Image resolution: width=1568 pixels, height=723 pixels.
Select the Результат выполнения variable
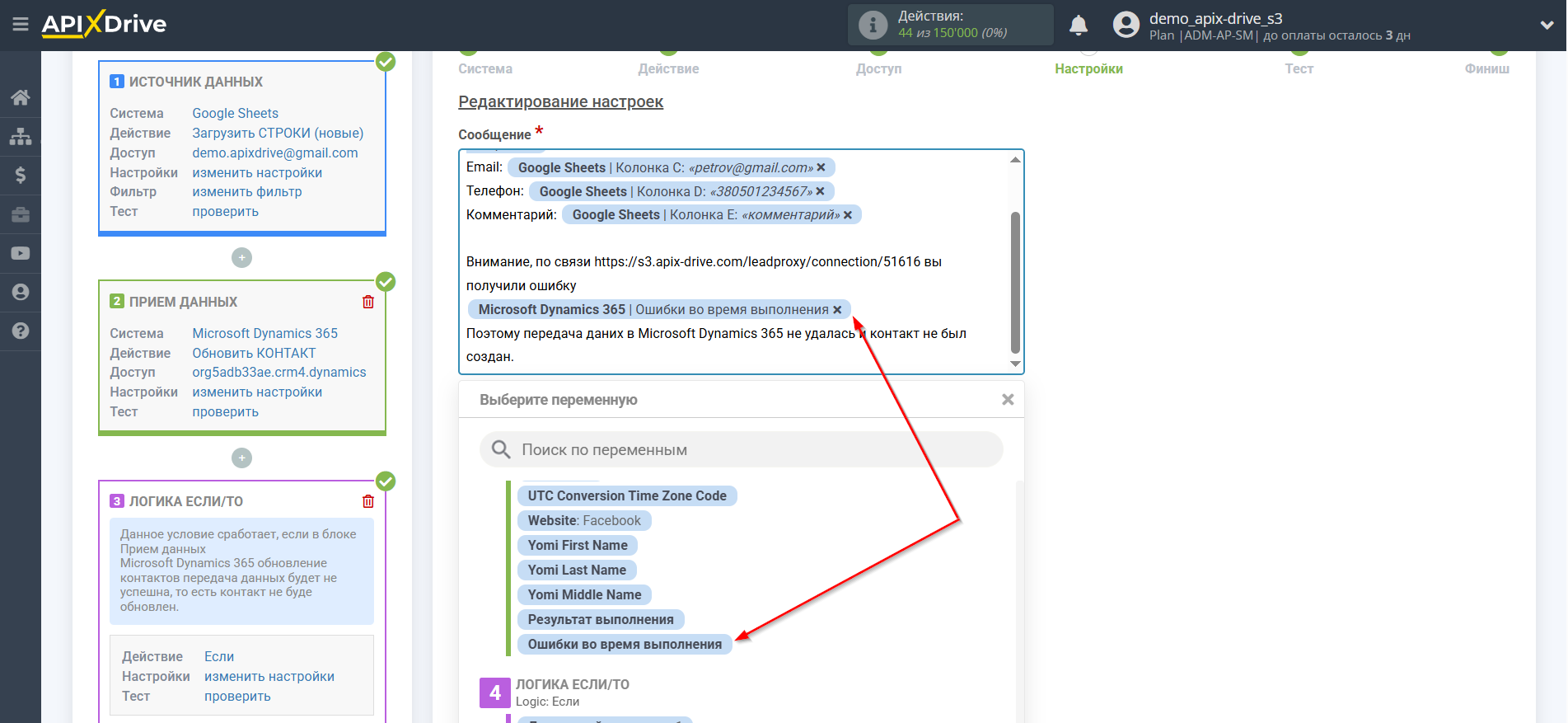[601, 619]
